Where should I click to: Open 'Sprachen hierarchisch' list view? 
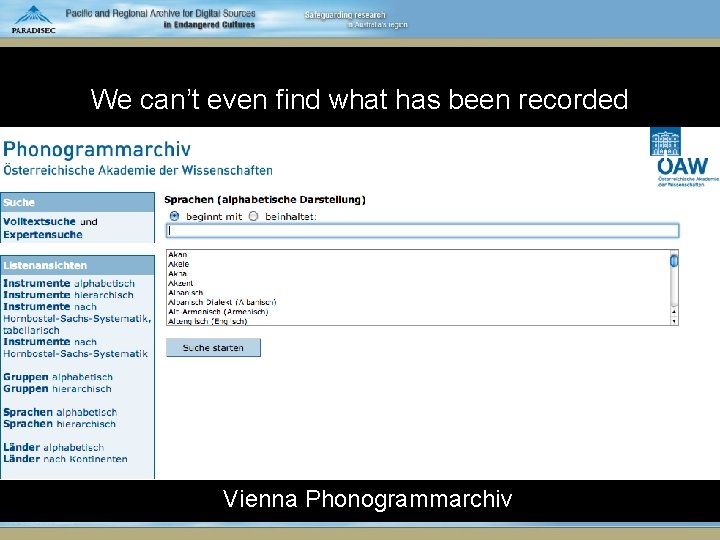pos(59,424)
